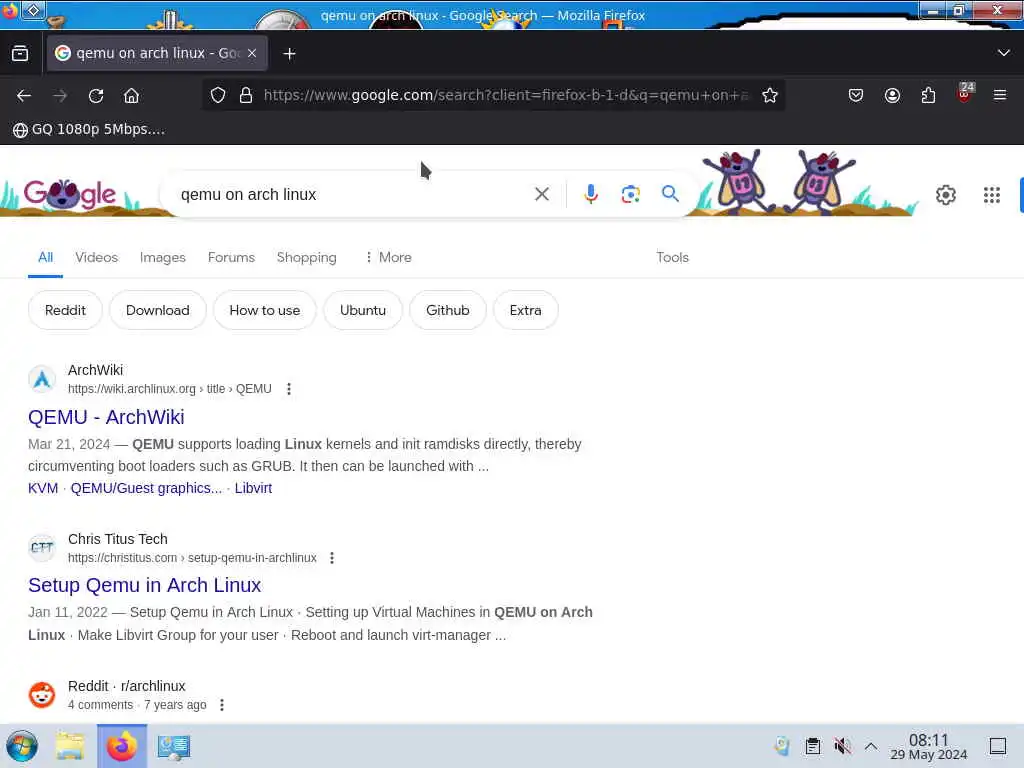Click the forward navigation arrow
This screenshot has height=768, width=1024.
[60, 96]
